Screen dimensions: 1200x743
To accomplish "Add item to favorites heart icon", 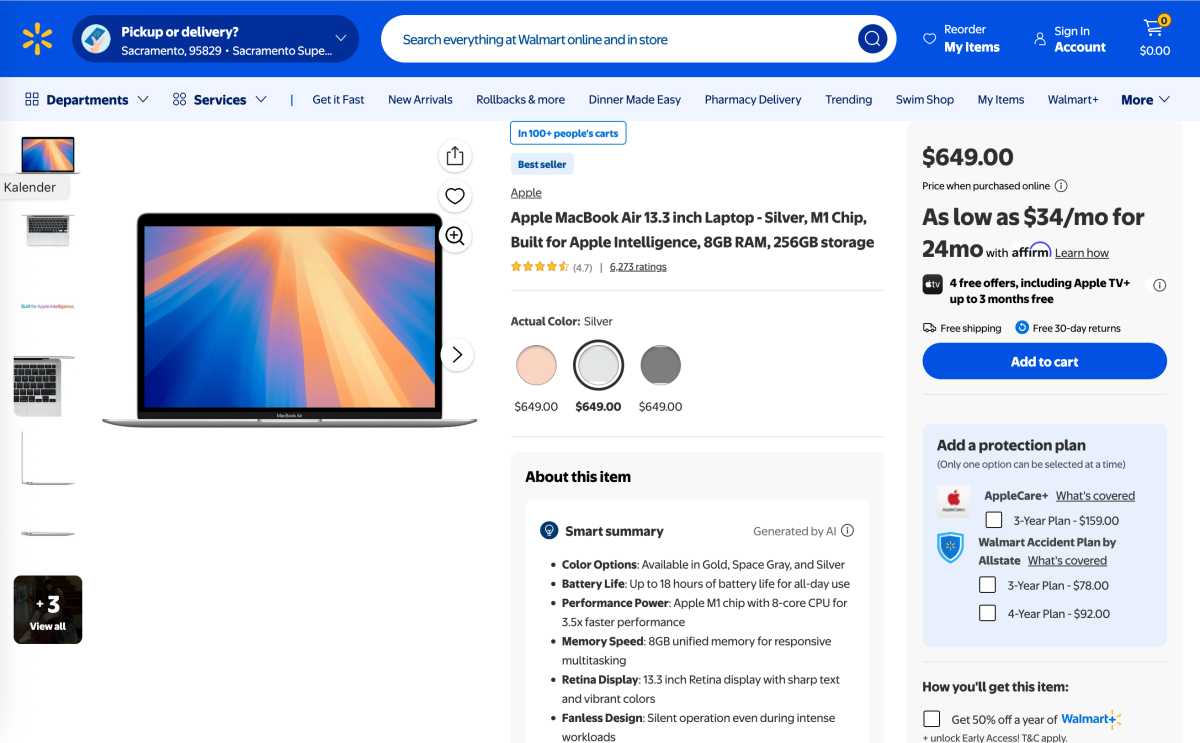I will 455,196.
